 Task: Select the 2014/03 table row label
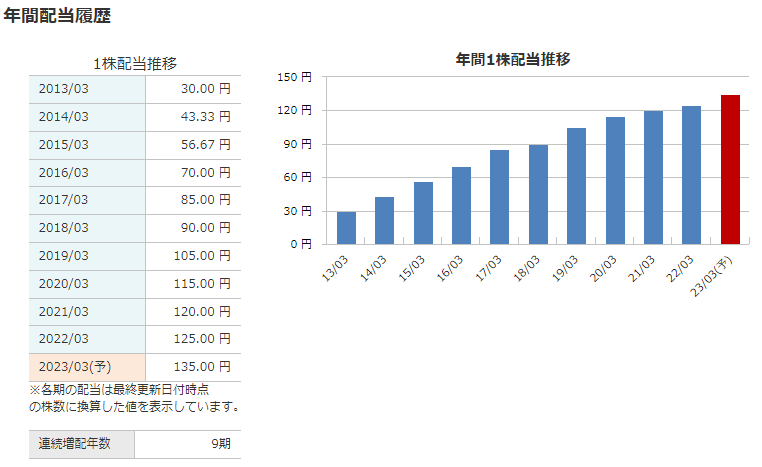(64, 117)
